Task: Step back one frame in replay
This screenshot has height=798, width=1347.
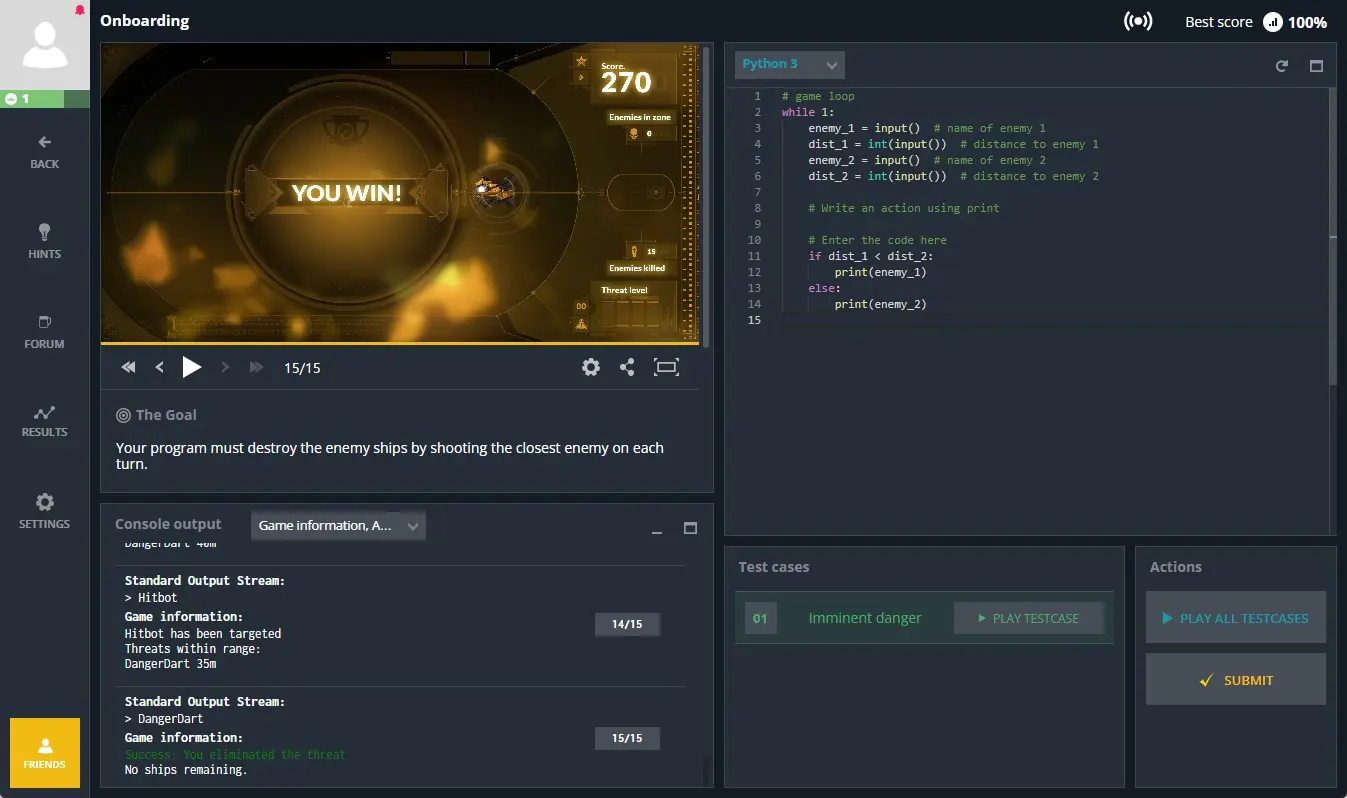Action: (x=159, y=367)
